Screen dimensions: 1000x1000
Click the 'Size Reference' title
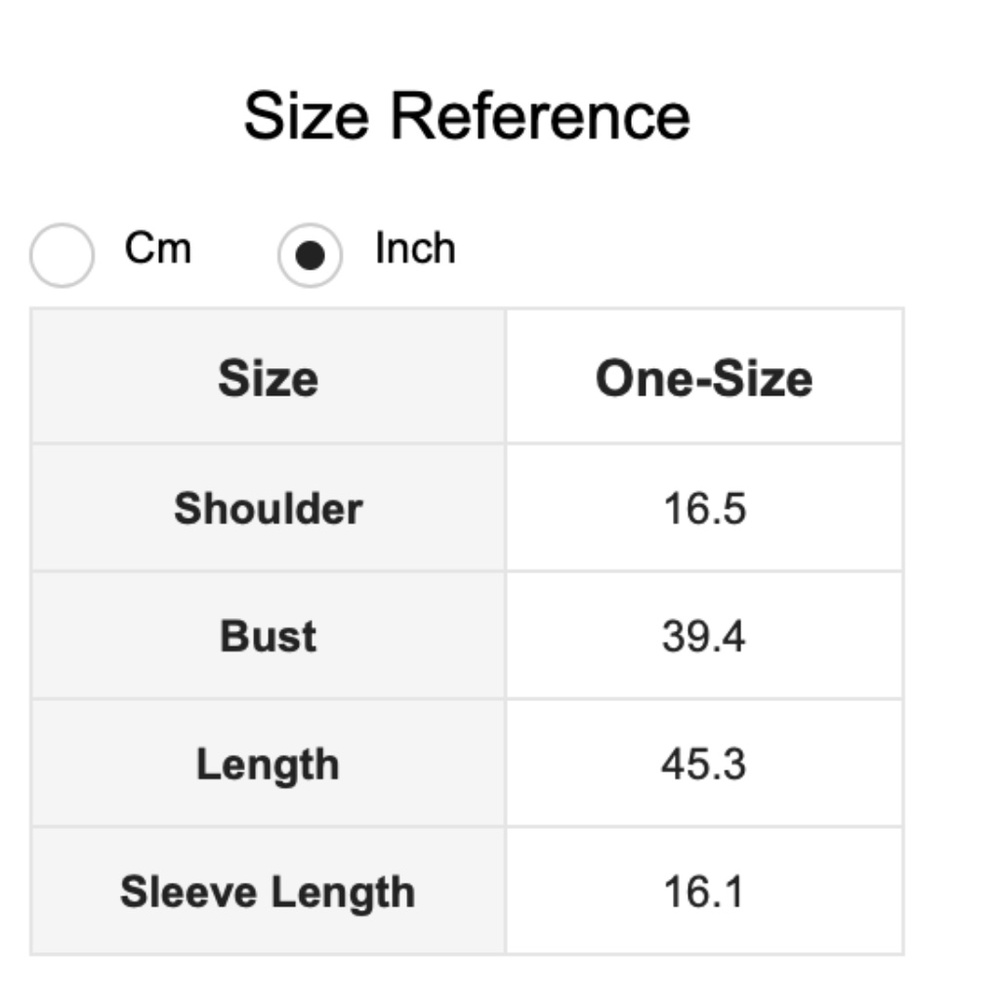[x=466, y=115]
